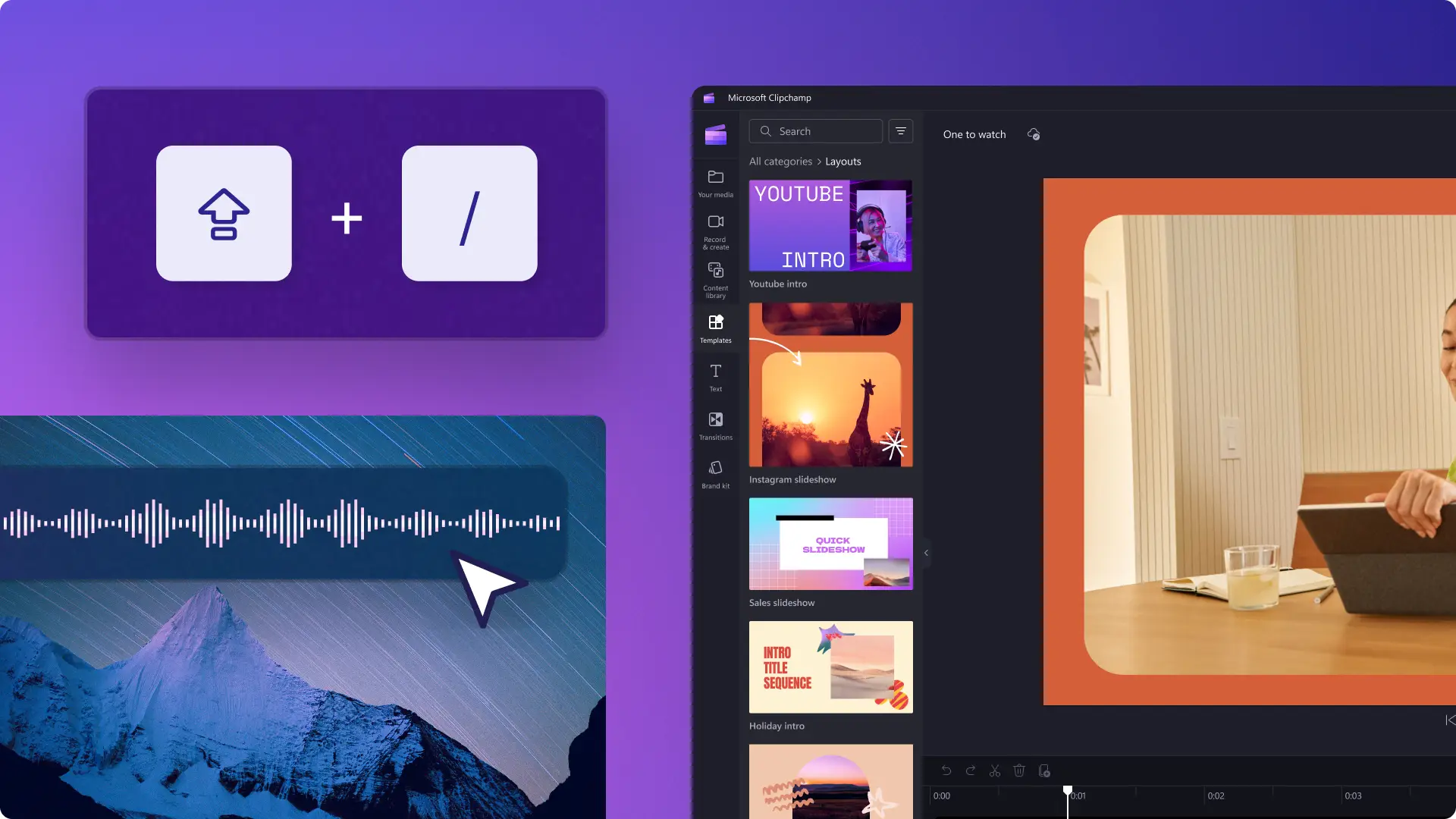Open the Brand kit panel
Screen dimensions: 1456x819
tap(714, 473)
